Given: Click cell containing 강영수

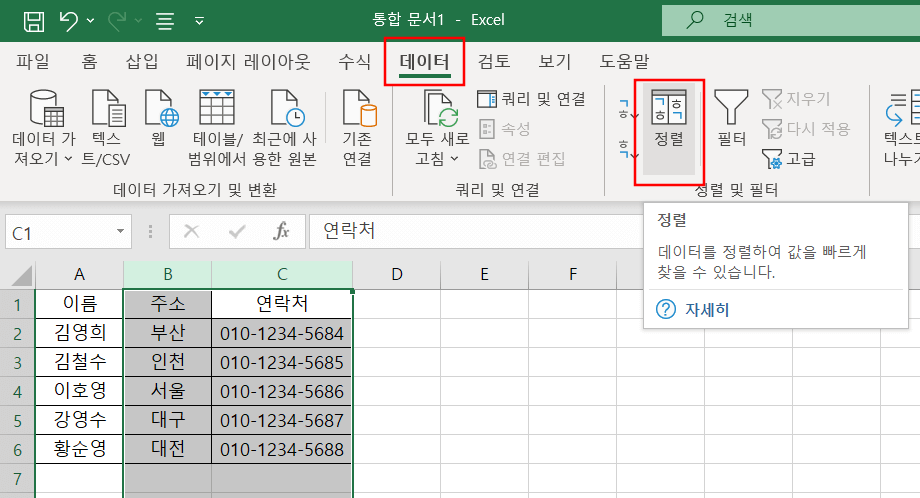Looking at the screenshot, I should pyautogui.click(x=79, y=420).
